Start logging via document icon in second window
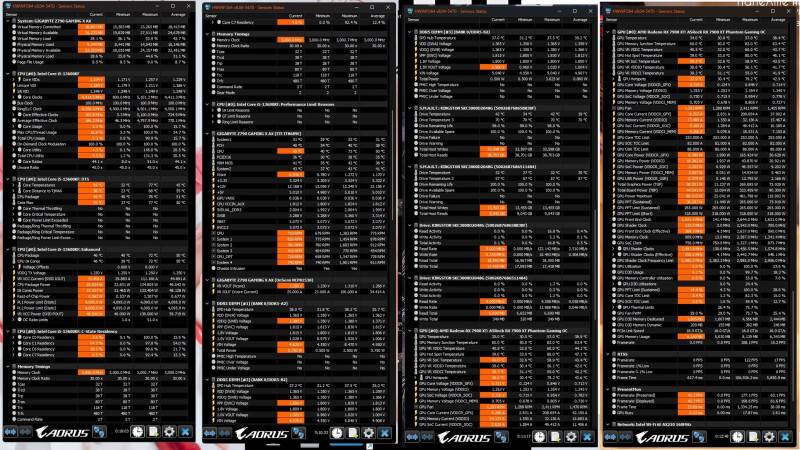Viewport: 800px width, 450px height. click(x=353, y=434)
